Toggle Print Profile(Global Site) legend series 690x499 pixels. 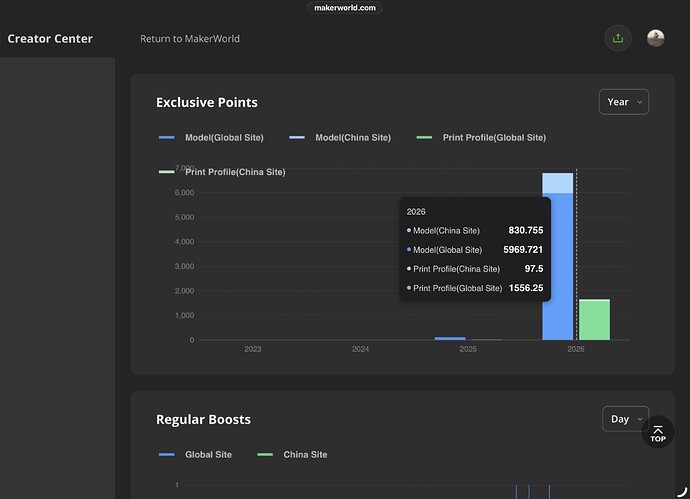tap(481, 138)
